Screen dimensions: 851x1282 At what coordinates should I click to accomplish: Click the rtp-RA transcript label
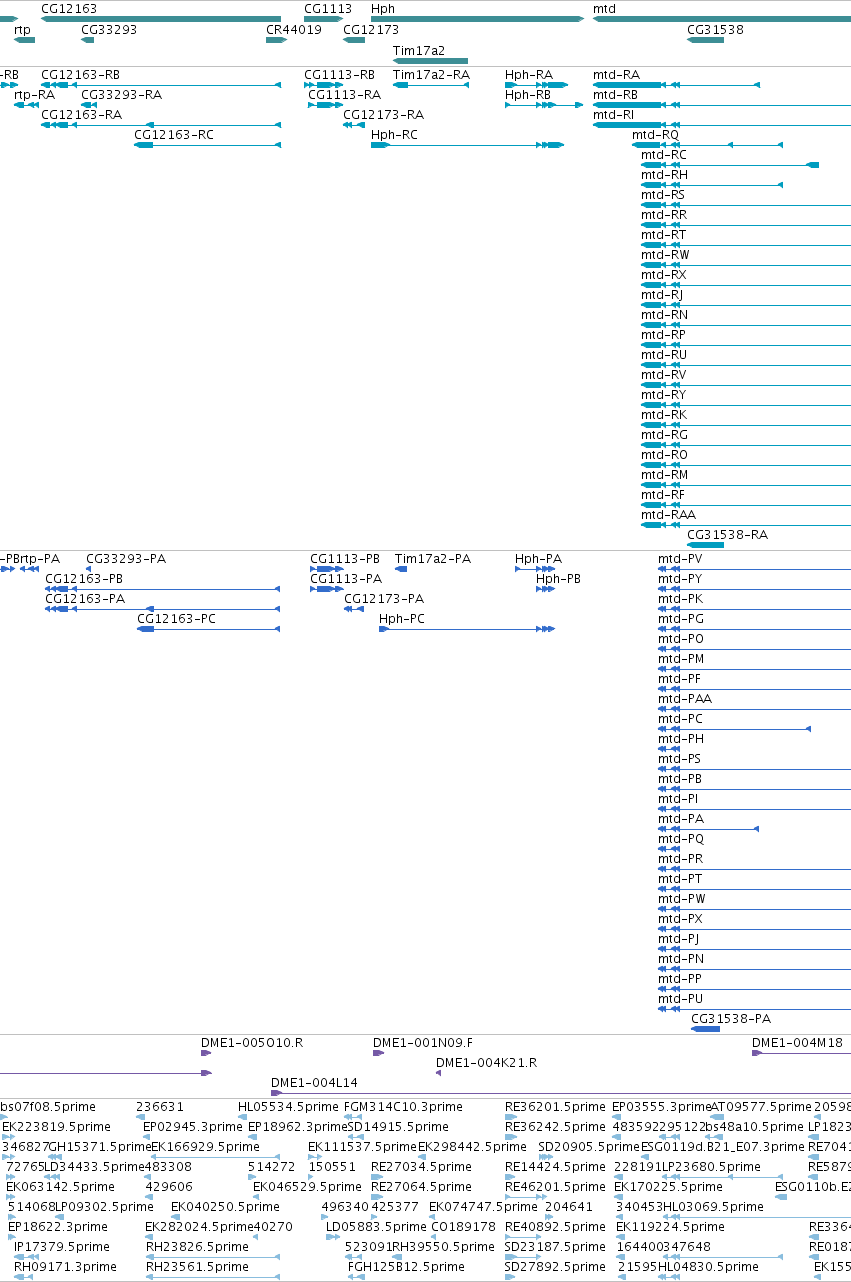click(34, 95)
